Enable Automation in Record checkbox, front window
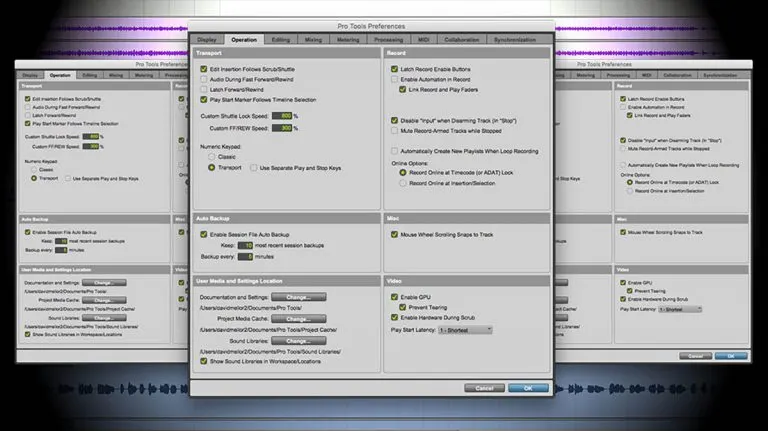This screenshot has height=431, width=768. point(394,79)
